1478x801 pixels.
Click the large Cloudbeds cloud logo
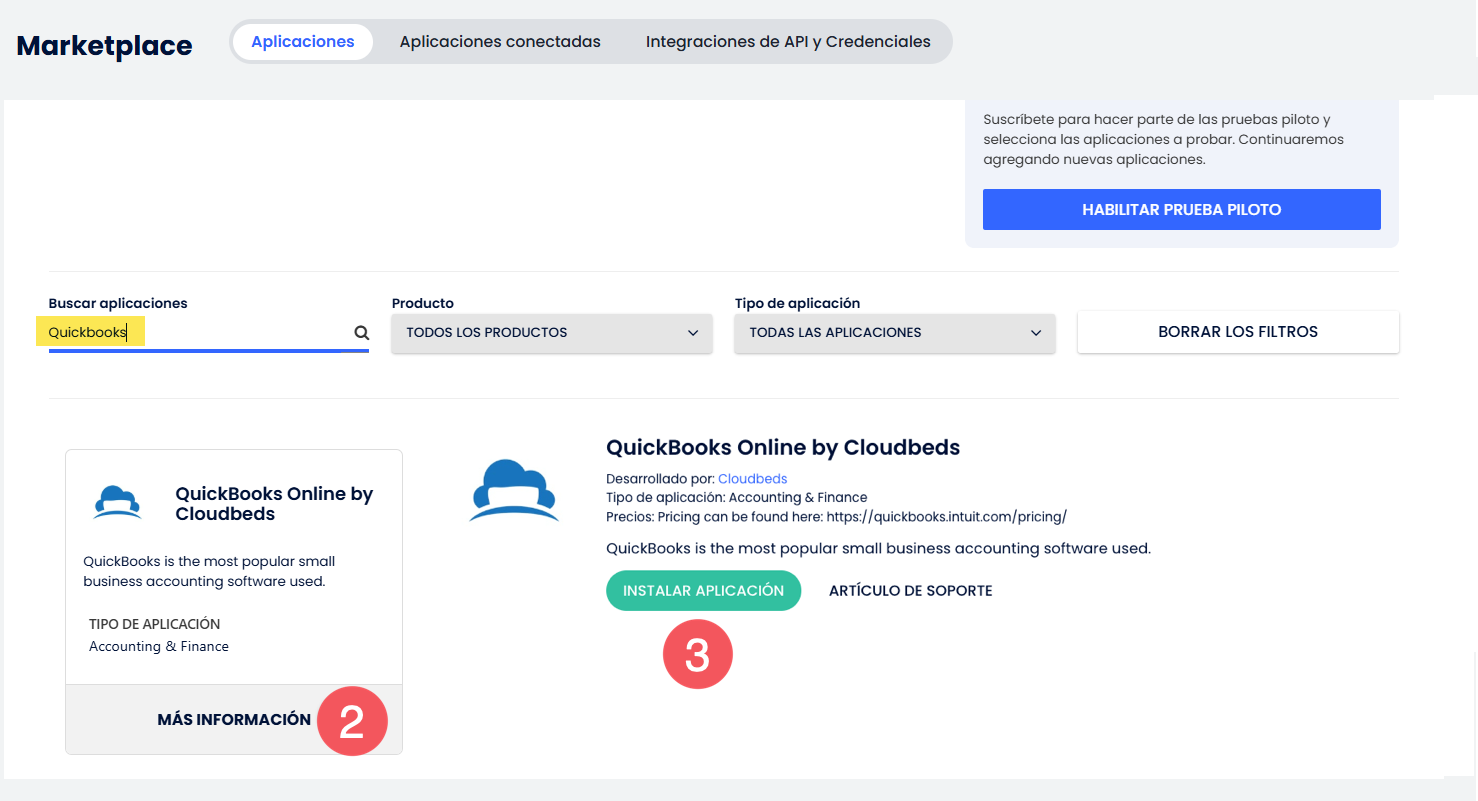[x=513, y=491]
